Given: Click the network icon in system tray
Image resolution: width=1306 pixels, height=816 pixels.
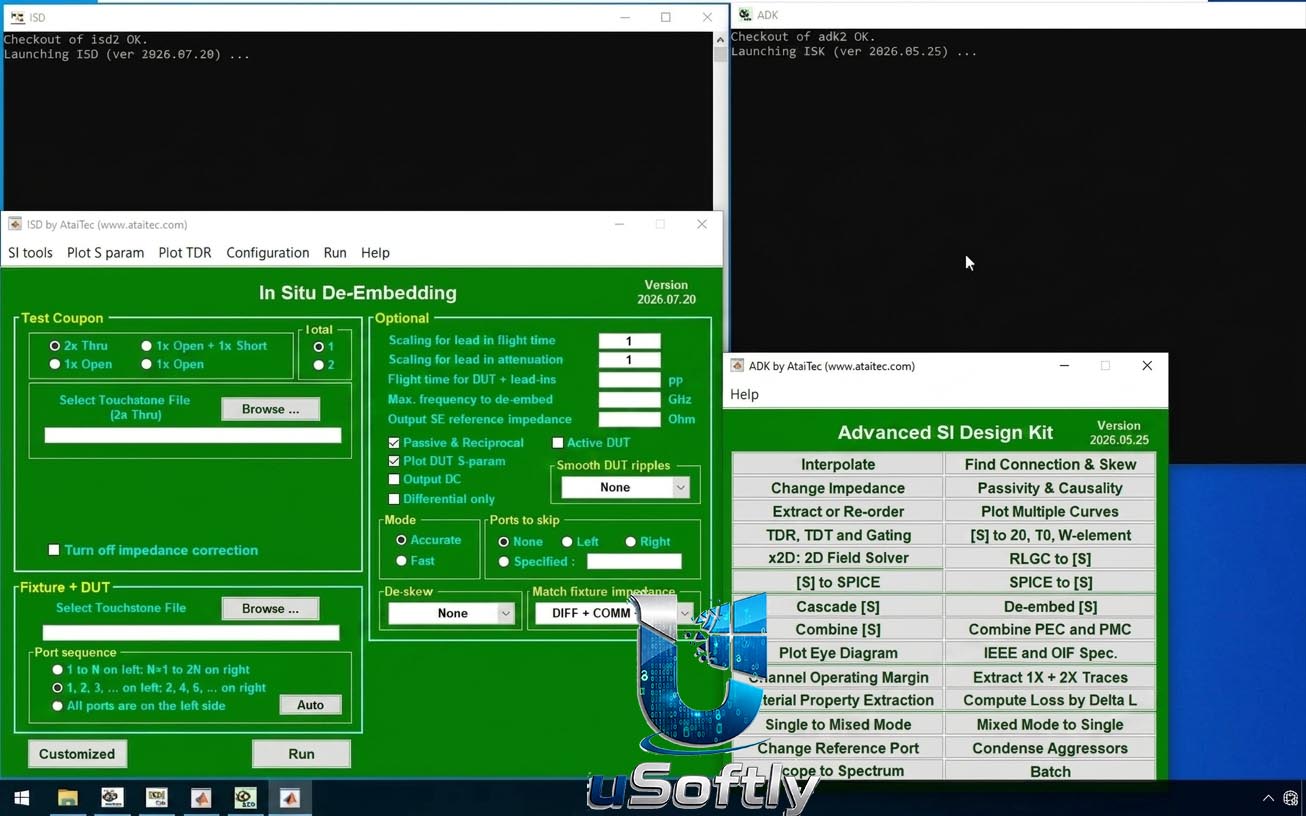Looking at the screenshot, I should coord(1290,798).
